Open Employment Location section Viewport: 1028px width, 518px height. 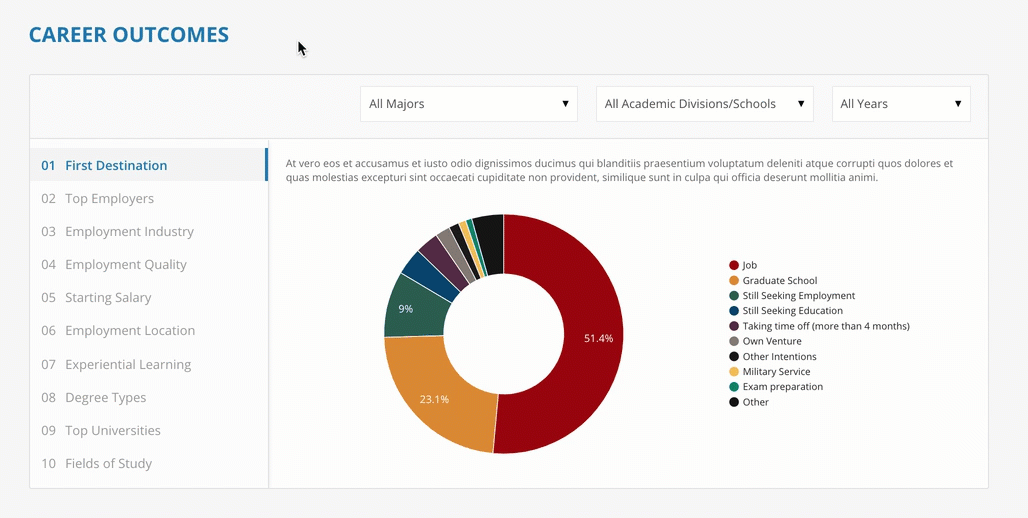[130, 331]
